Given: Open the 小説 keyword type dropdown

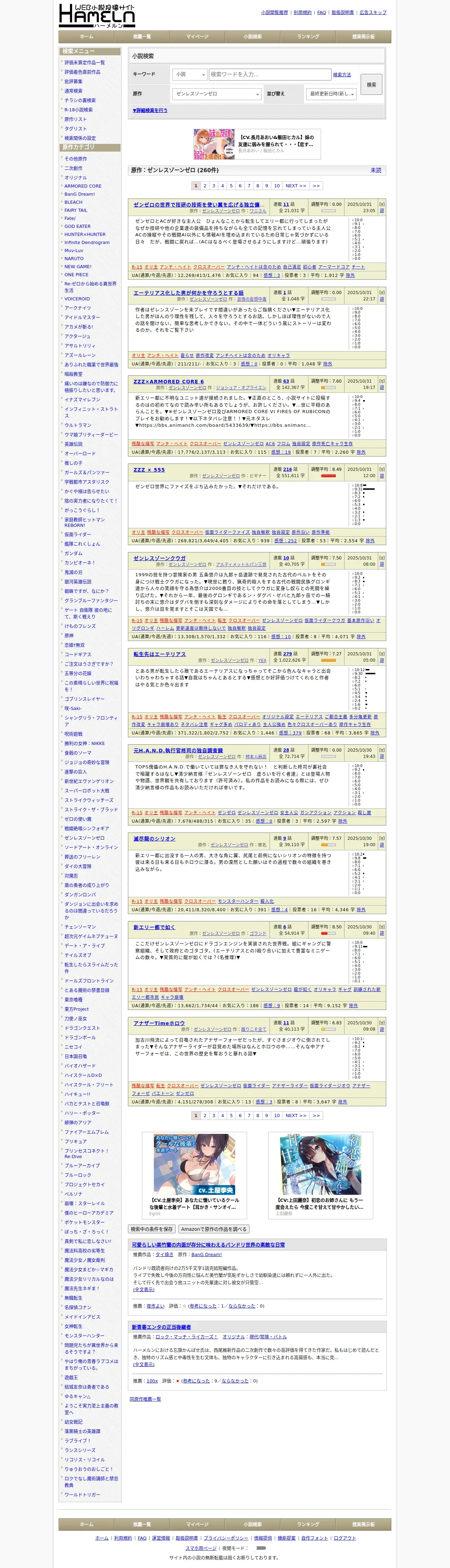Looking at the screenshot, I should click(190, 74).
